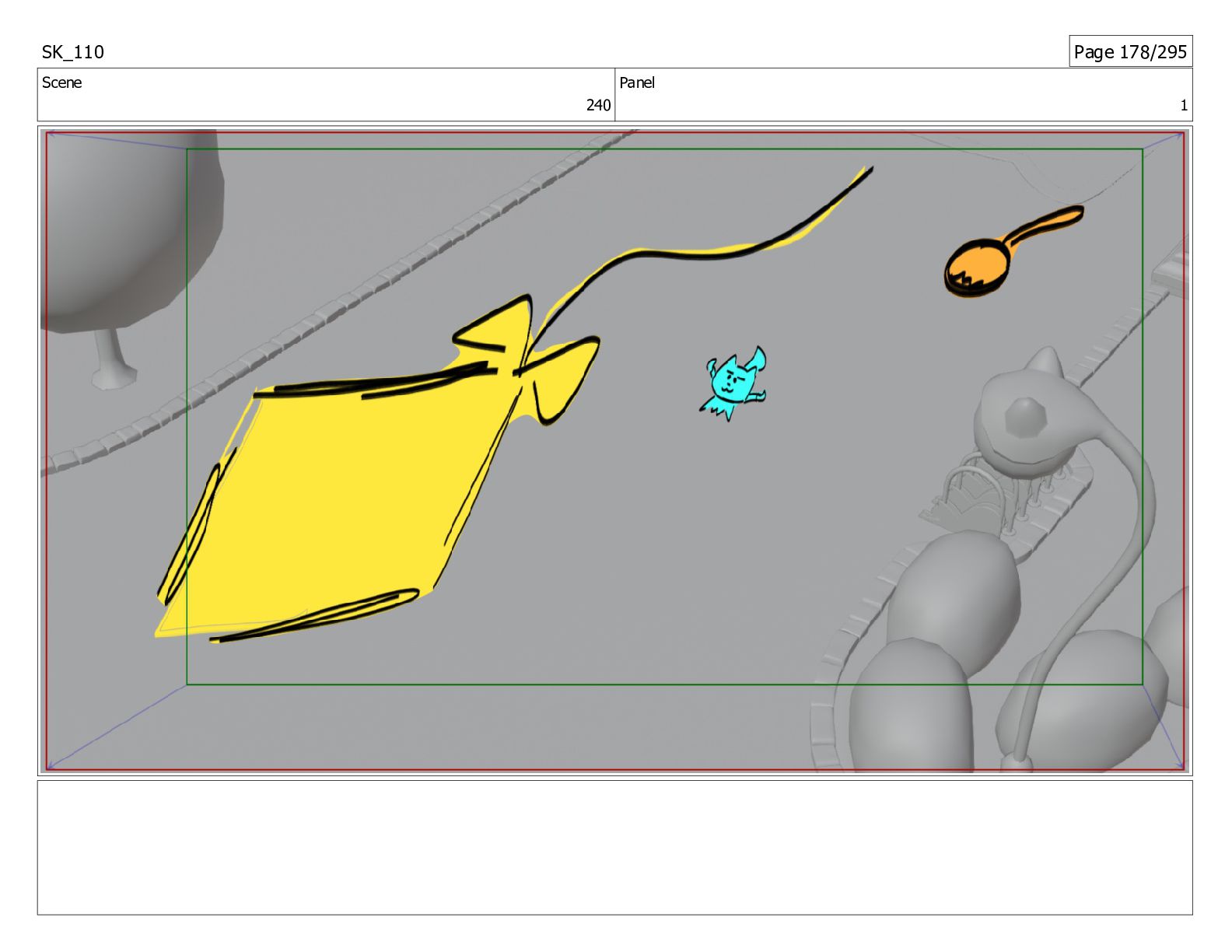Viewport: 1232px width, 952px height.
Task: Click the cyan cat character sketch
Action: coord(733,383)
